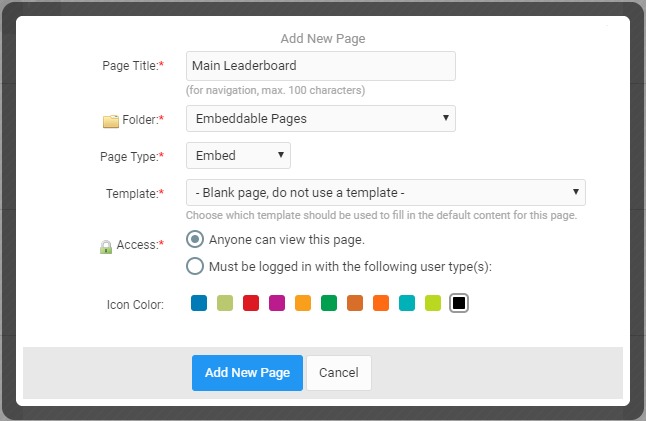
Task: Click the Add New Page button
Action: click(x=247, y=373)
